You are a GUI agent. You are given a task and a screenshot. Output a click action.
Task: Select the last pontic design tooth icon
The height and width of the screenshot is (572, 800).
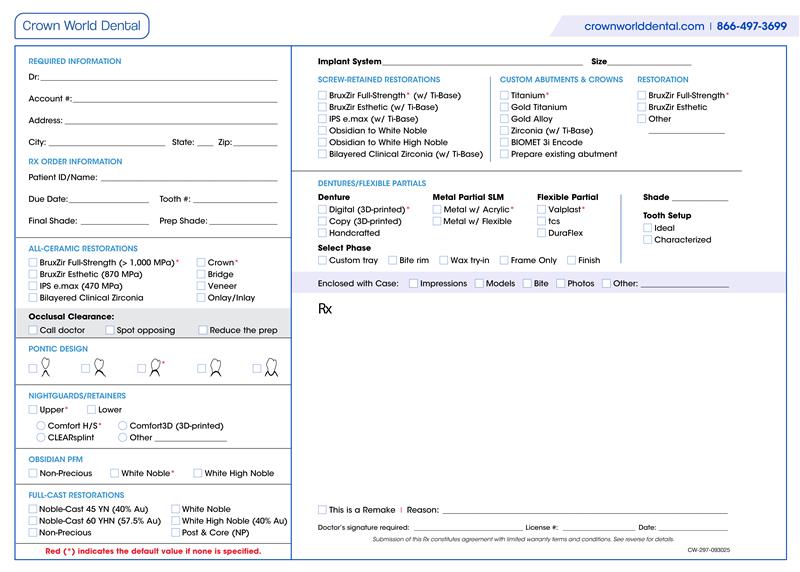click(x=269, y=368)
